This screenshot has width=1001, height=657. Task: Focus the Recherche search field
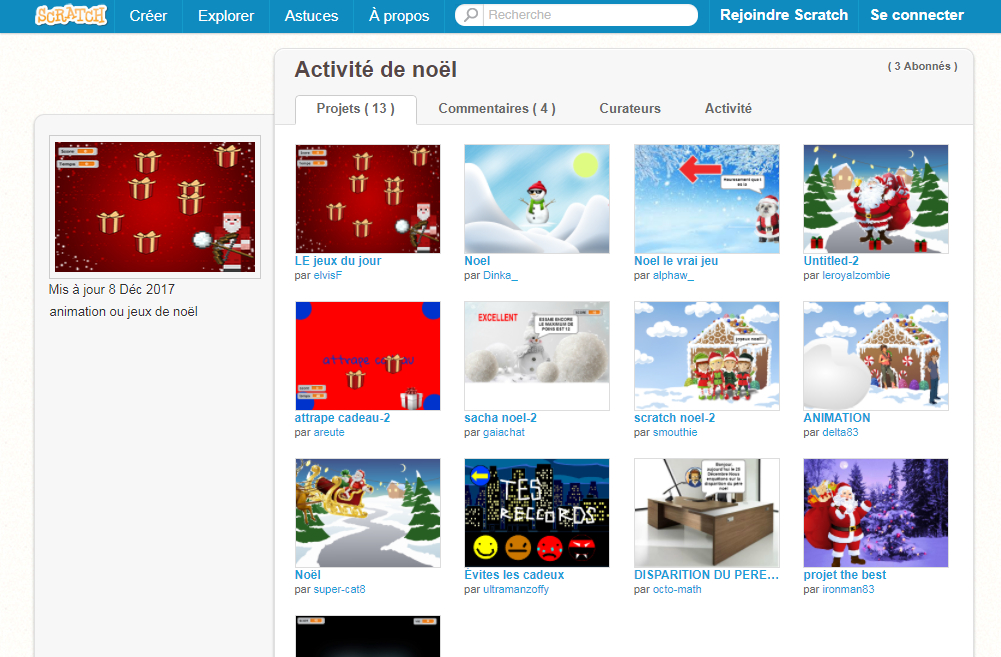point(576,15)
